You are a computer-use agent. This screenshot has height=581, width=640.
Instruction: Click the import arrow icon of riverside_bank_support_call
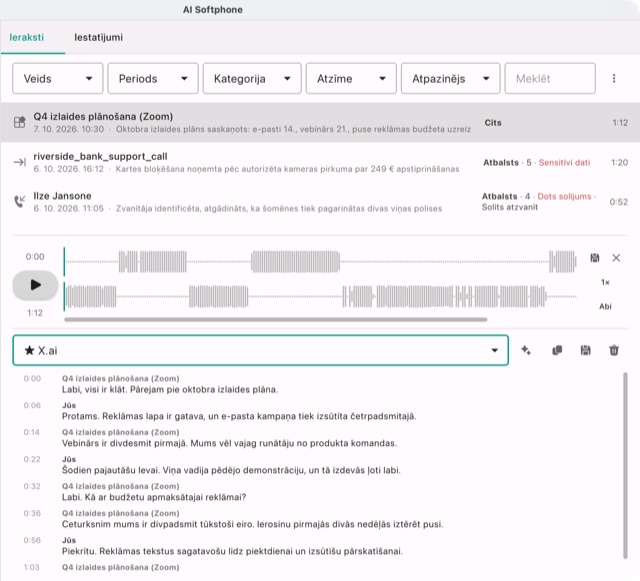coord(20,162)
